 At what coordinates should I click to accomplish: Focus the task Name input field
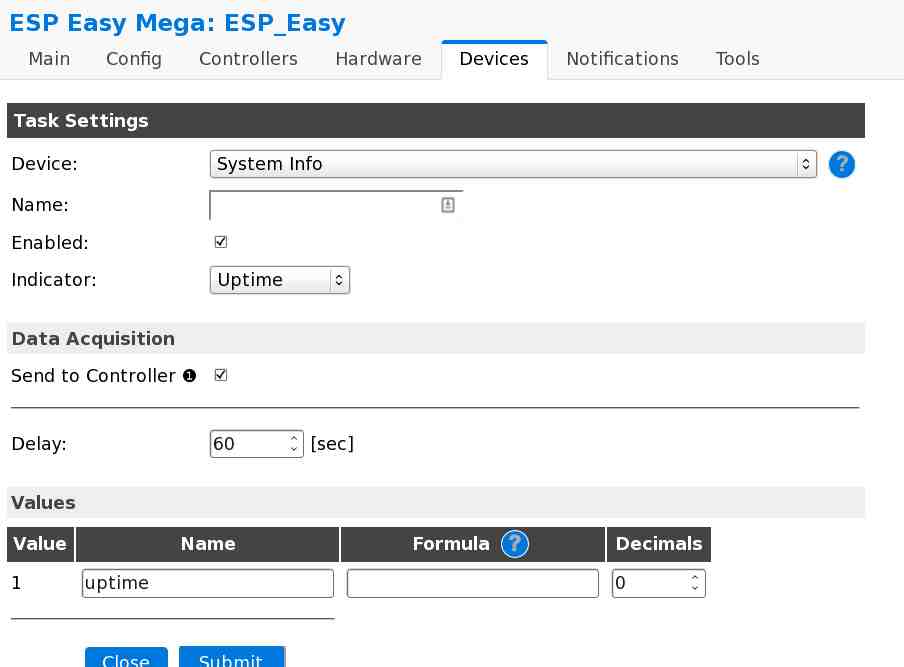[x=336, y=205]
